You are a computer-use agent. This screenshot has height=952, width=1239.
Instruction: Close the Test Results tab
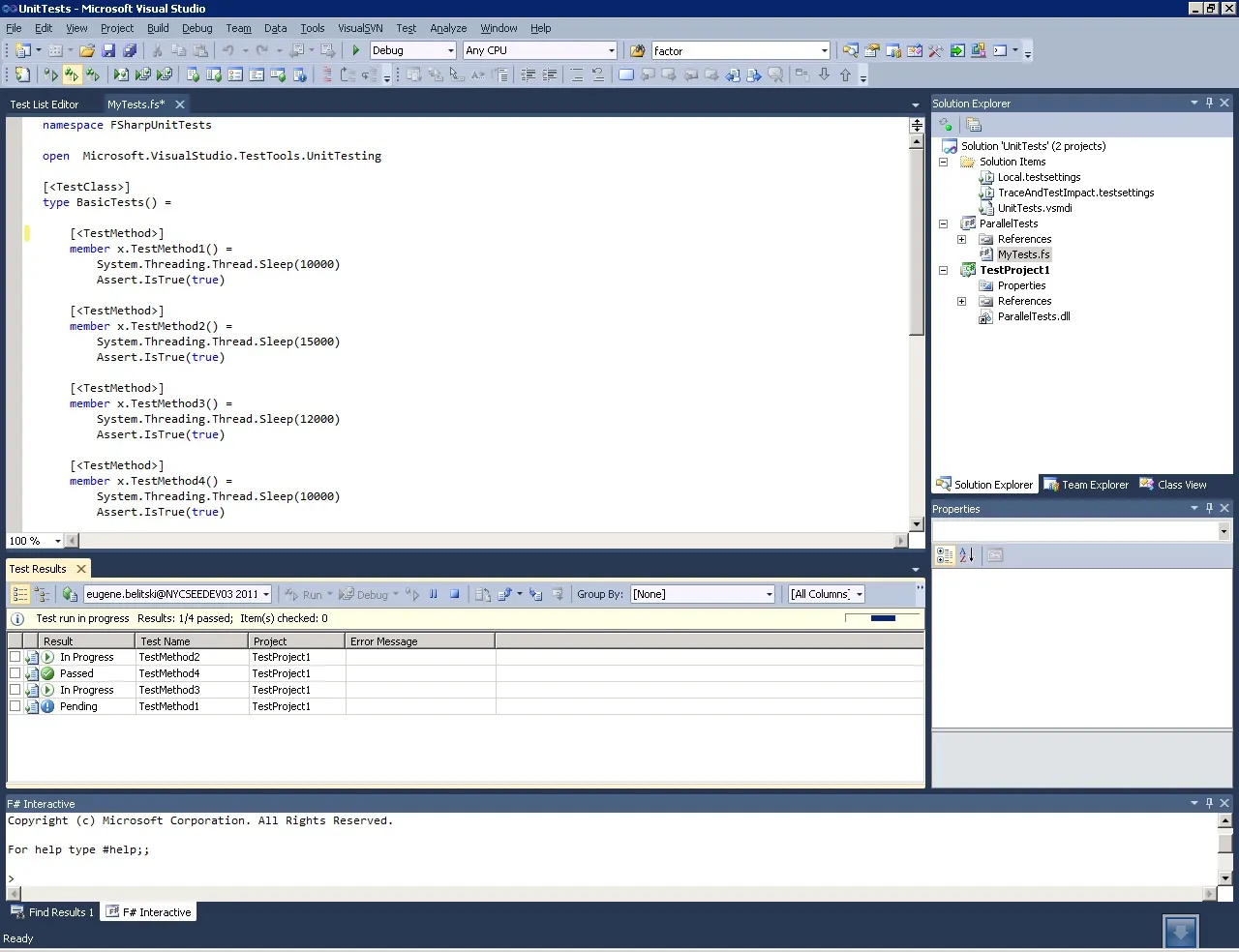coord(81,569)
